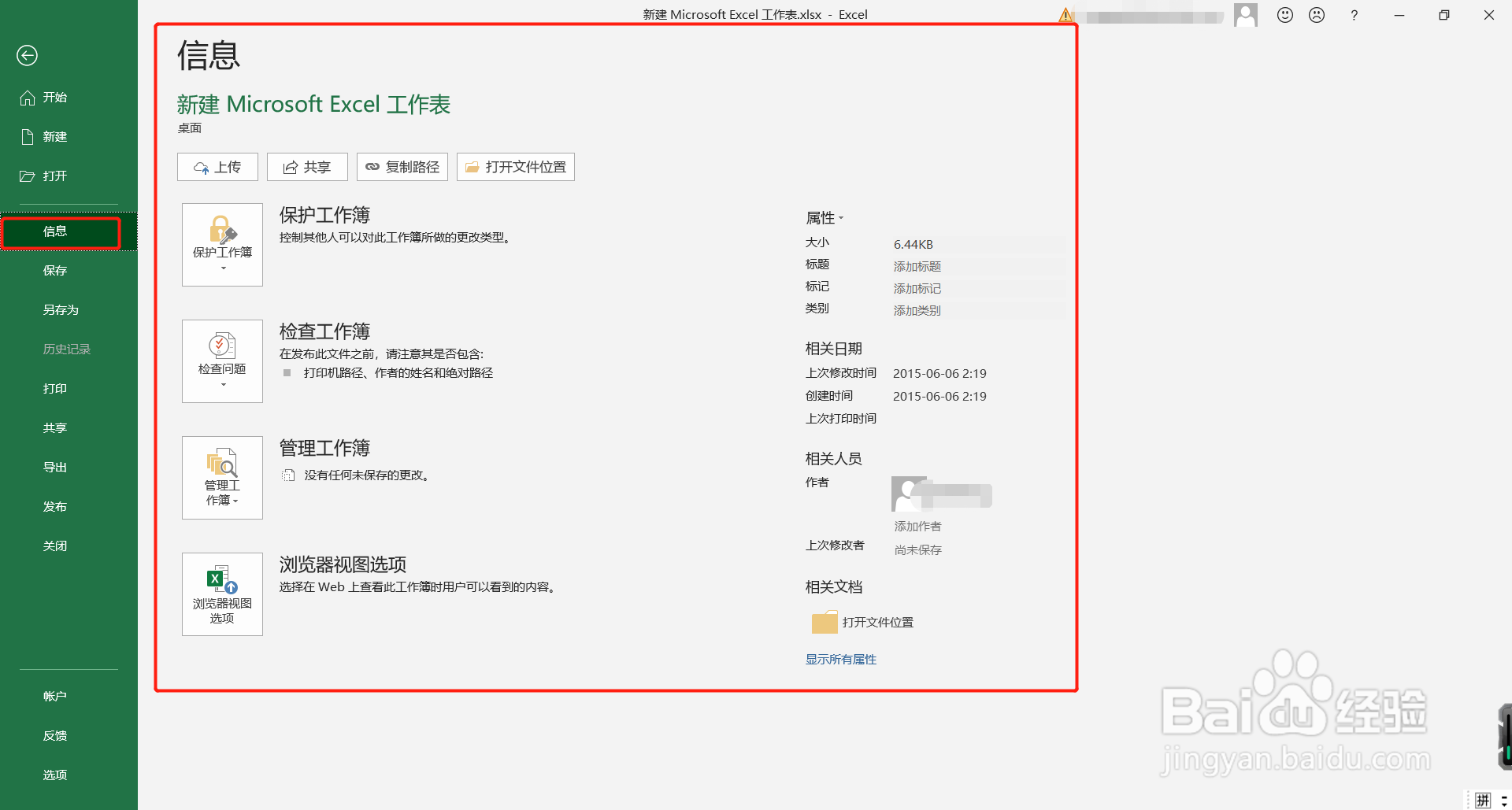Viewport: 1512px width, 810px height.
Task: Click the warning triangle icon in title bar
Action: [1066, 15]
